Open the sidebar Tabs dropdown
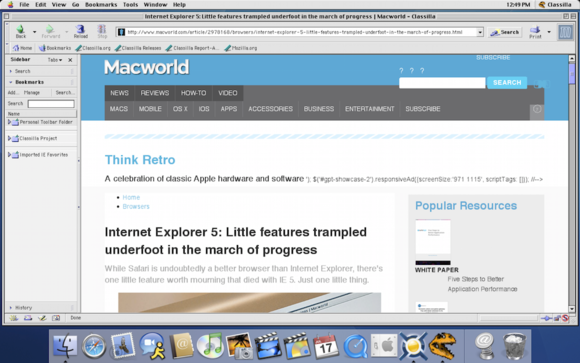Image resolution: width=580 pixels, height=363 pixels. pos(55,60)
